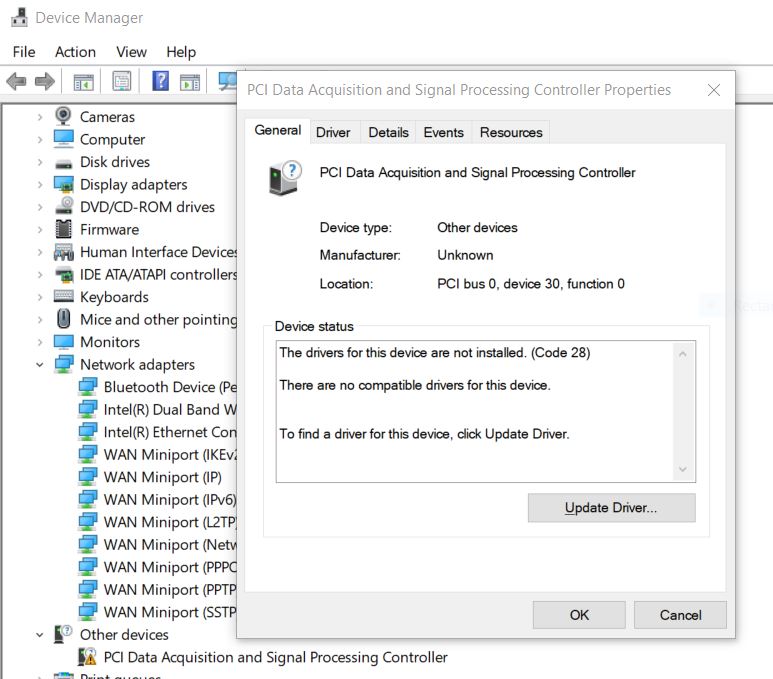Viewport: 773px width, 679px height.
Task: Switch to the Details tab
Action: tap(388, 132)
